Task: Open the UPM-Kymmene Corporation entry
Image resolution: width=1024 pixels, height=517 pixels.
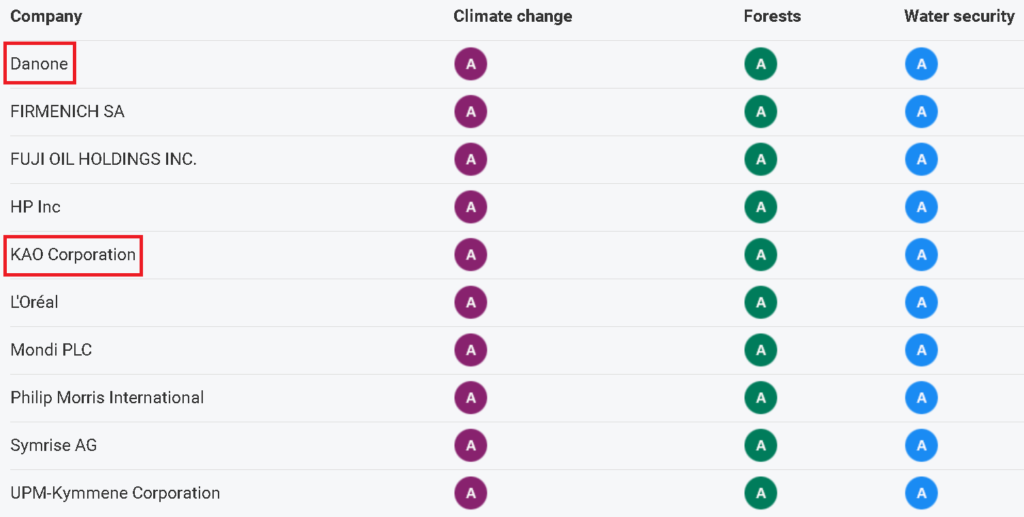Action: (x=115, y=493)
